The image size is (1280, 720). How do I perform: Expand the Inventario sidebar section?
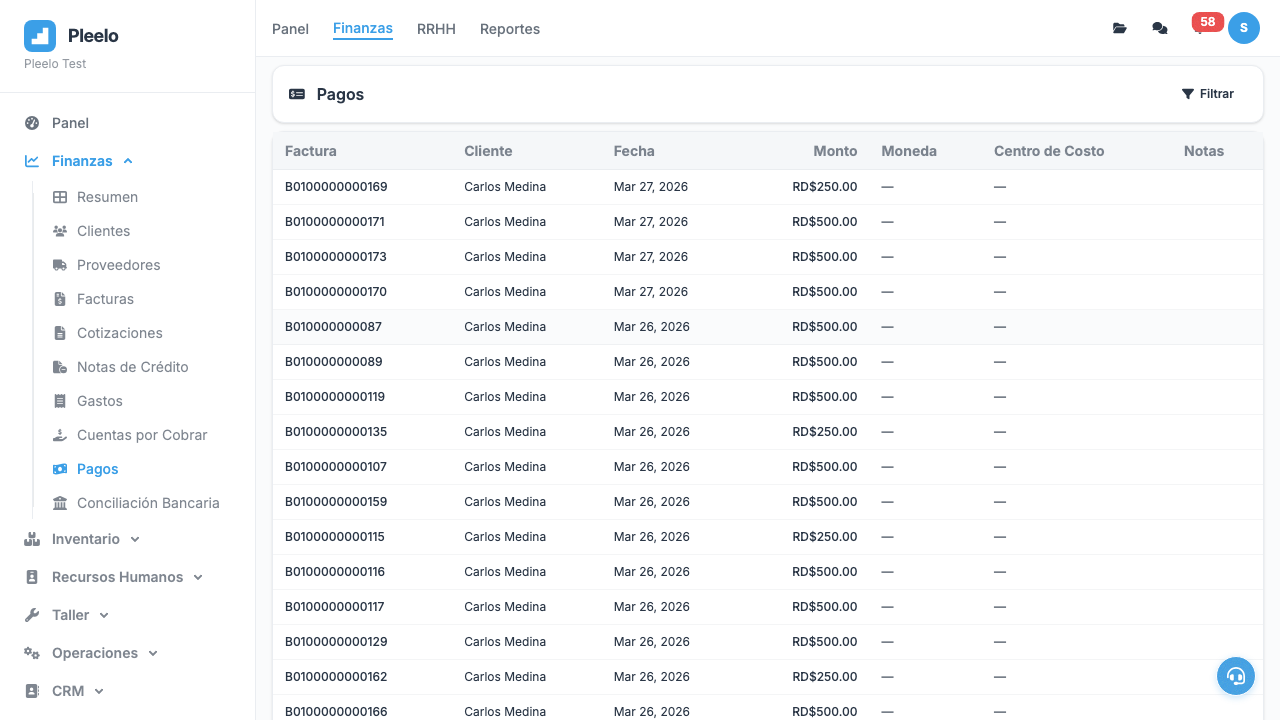[86, 539]
